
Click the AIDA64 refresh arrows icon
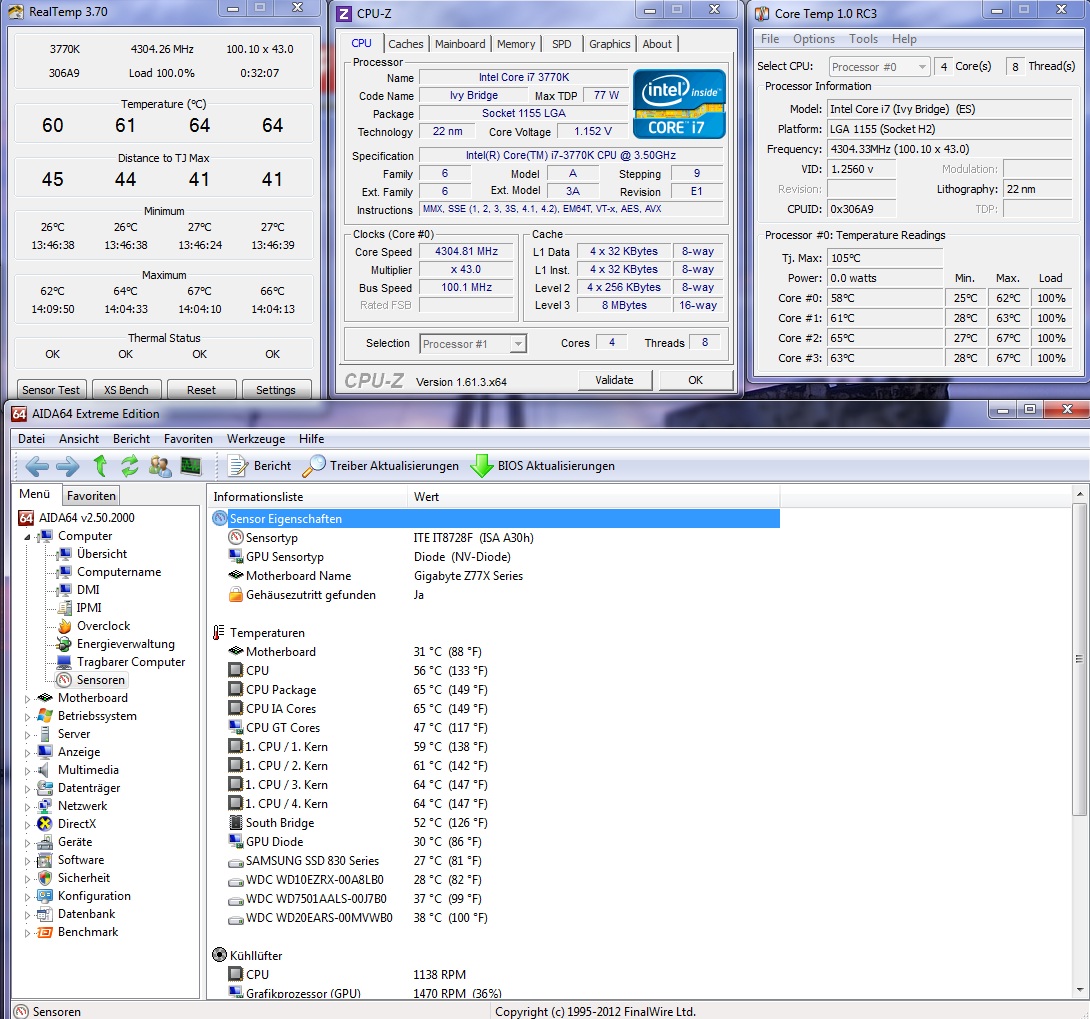click(129, 466)
